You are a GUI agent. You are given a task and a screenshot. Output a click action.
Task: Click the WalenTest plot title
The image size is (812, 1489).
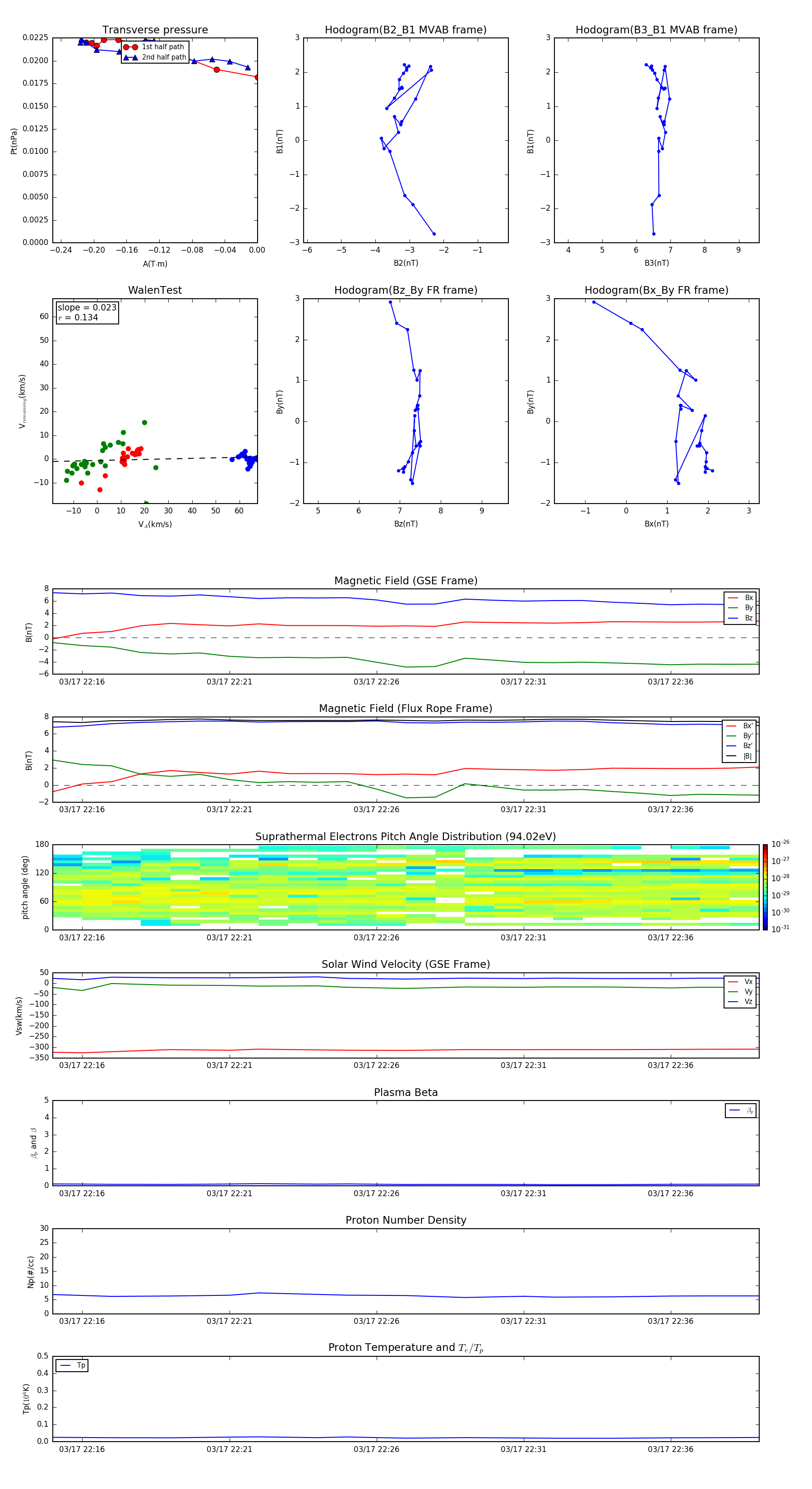pyautogui.click(x=155, y=290)
